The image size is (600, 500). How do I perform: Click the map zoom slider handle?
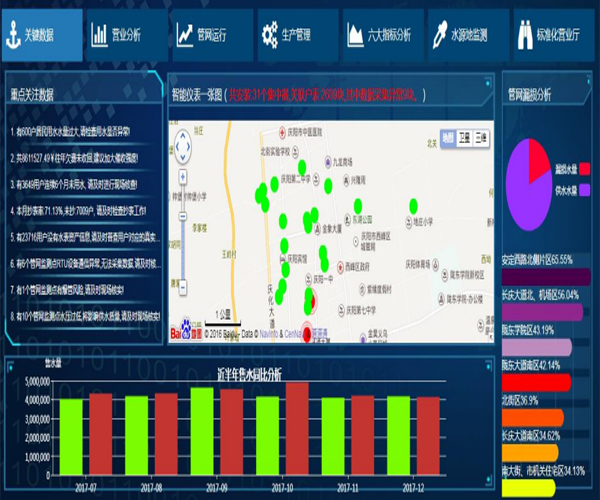(x=183, y=216)
